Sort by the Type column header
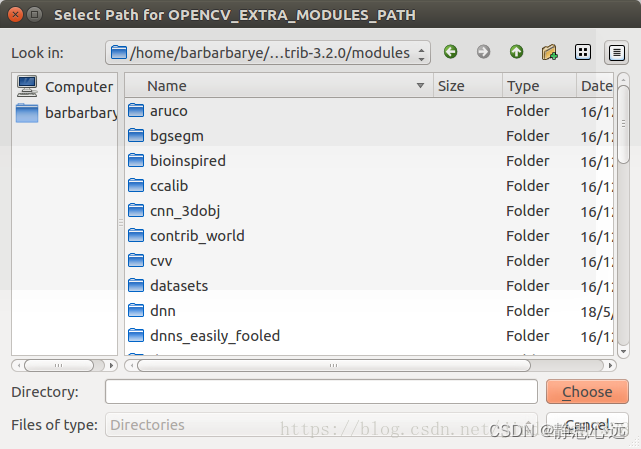 [x=539, y=86]
